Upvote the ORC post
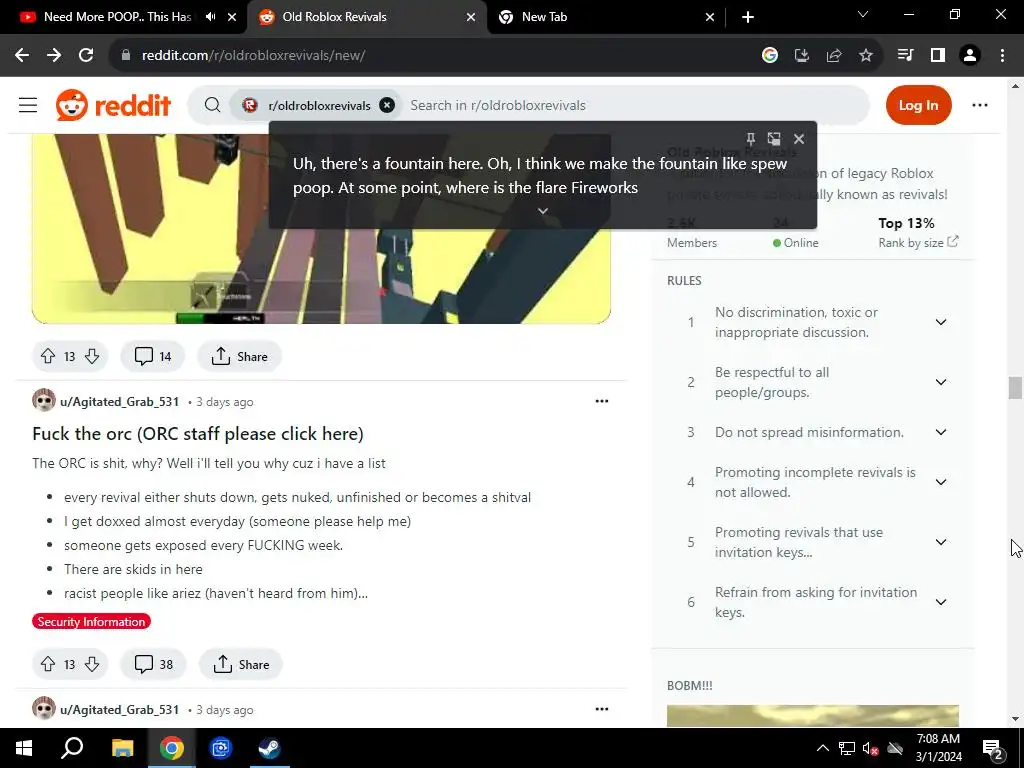 (48, 664)
